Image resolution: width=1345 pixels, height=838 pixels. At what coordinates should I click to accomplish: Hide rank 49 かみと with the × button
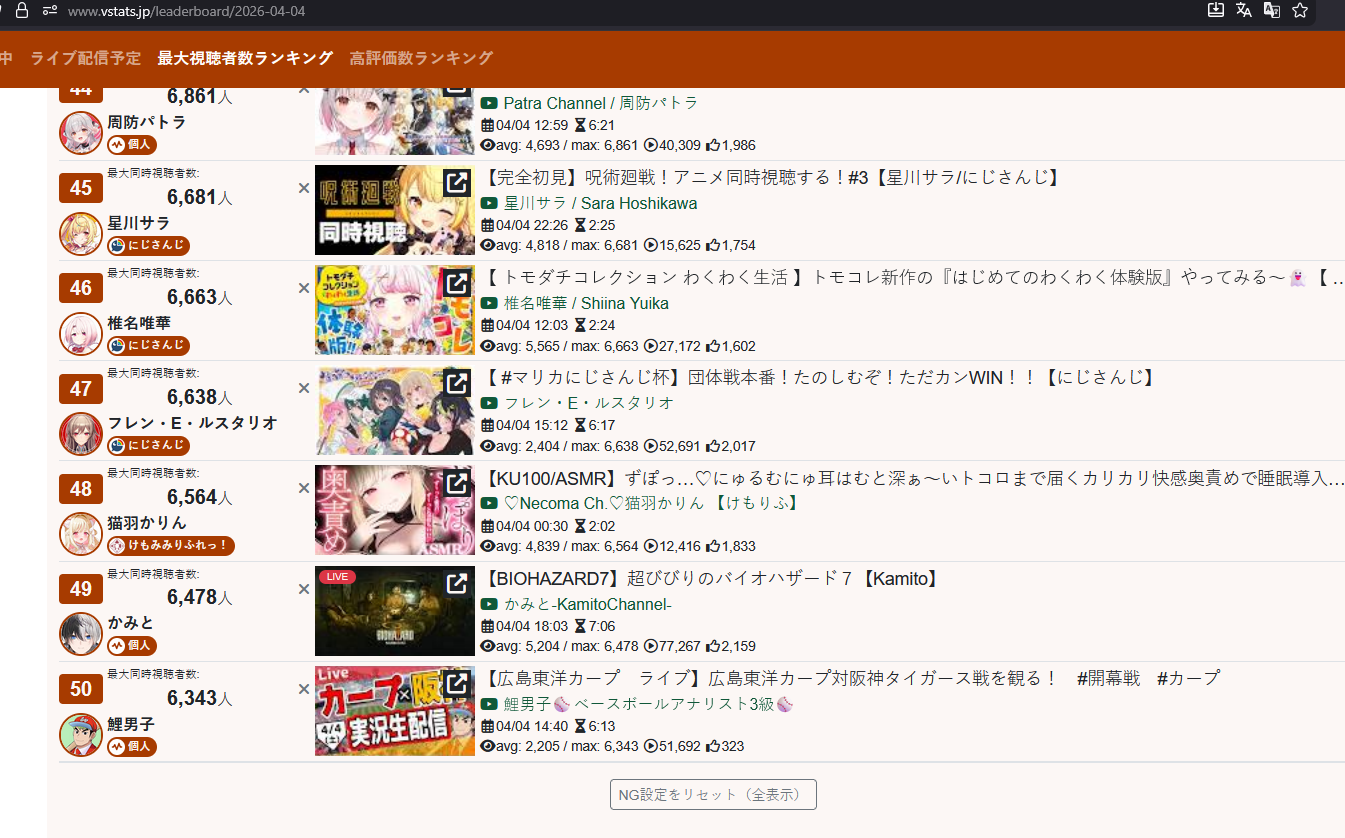(304, 589)
